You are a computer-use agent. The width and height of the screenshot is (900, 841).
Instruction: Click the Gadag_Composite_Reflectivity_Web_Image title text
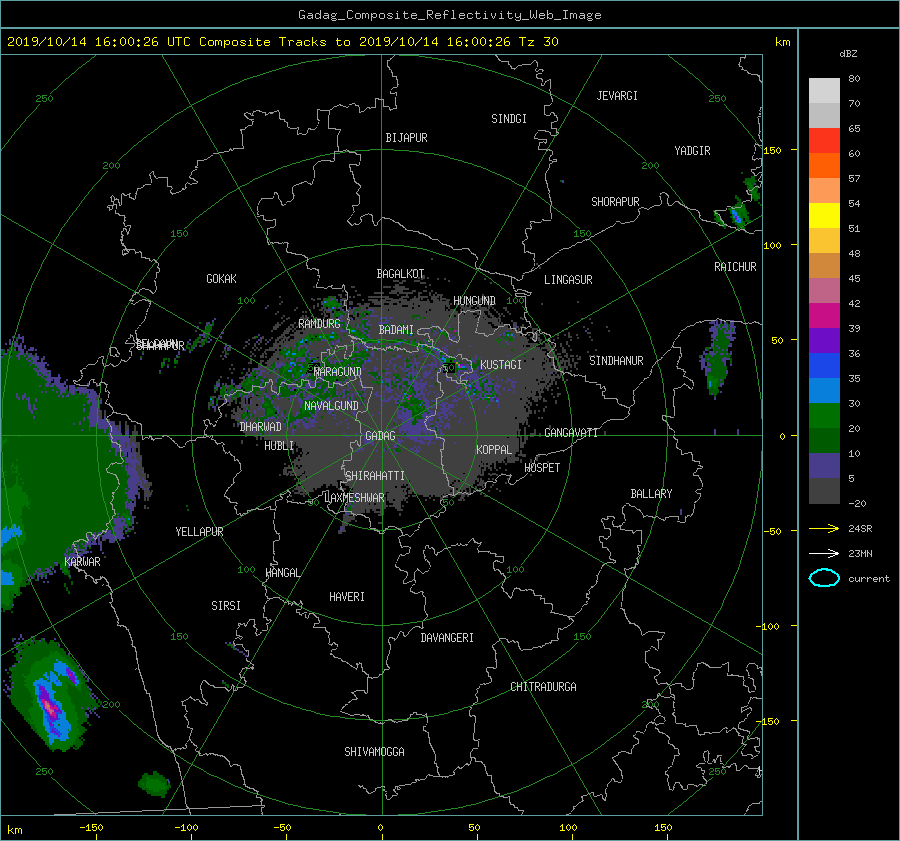point(449,15)
